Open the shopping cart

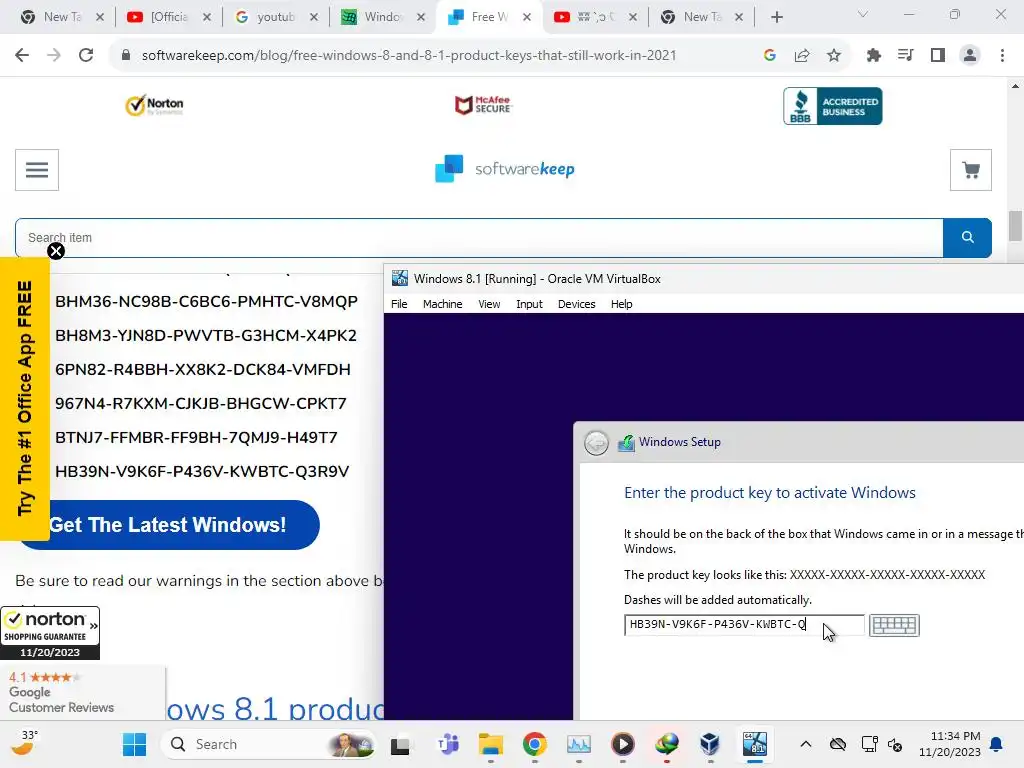click(970, 170)
